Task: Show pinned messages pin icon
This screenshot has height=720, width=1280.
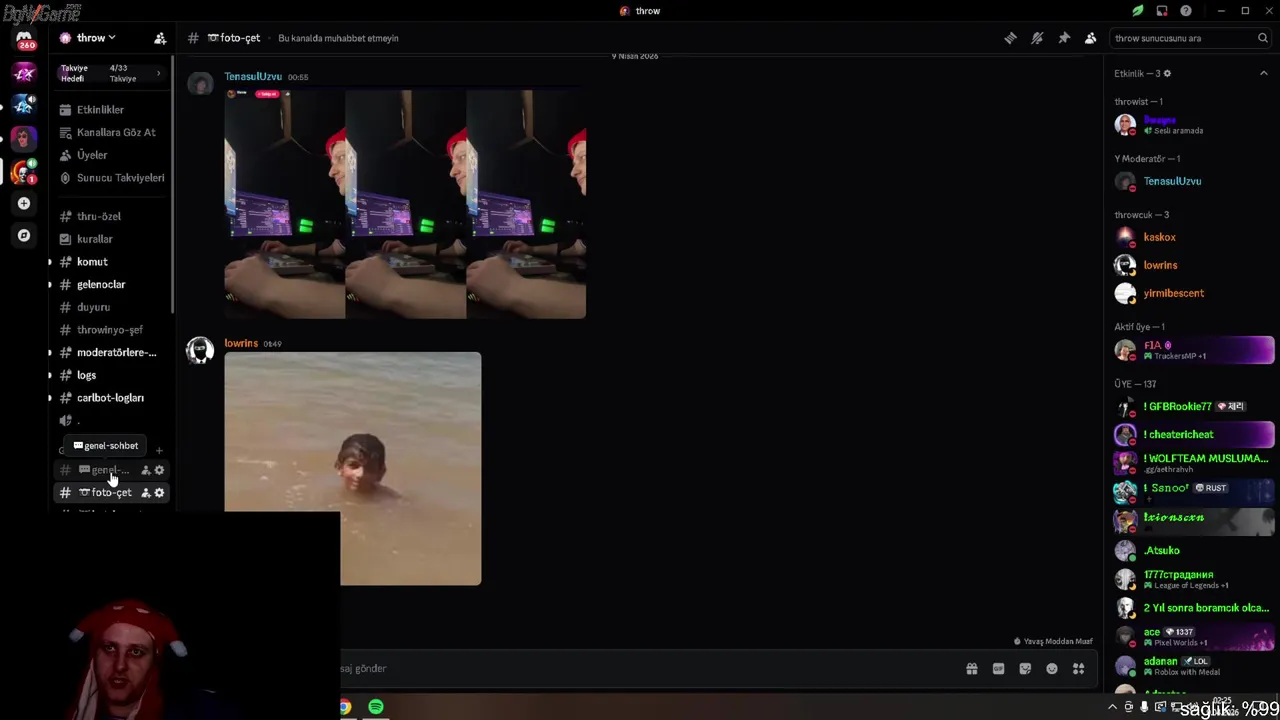Action: [1064, 38]
